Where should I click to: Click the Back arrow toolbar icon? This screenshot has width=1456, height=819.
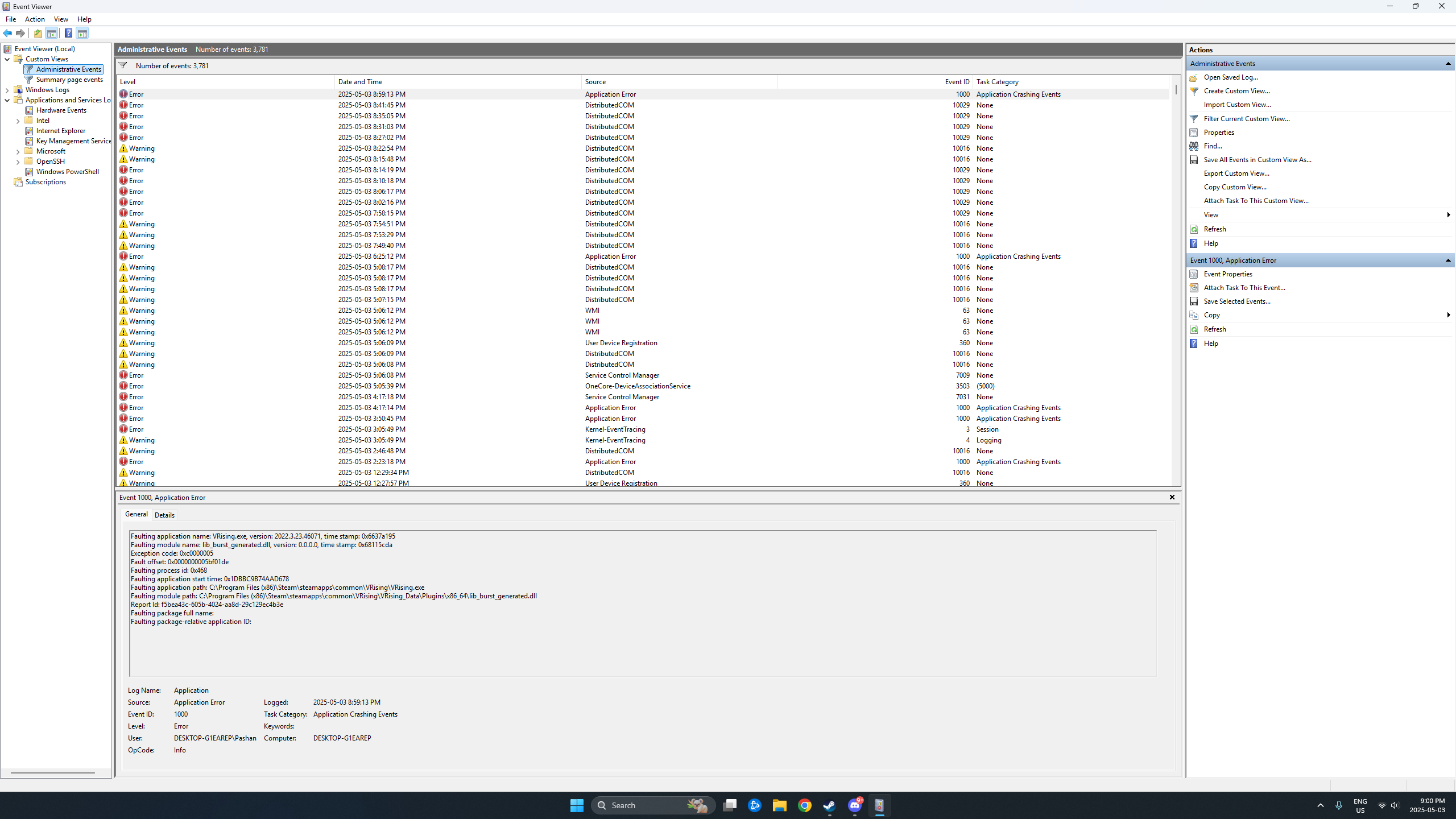(x=7, y=33)
